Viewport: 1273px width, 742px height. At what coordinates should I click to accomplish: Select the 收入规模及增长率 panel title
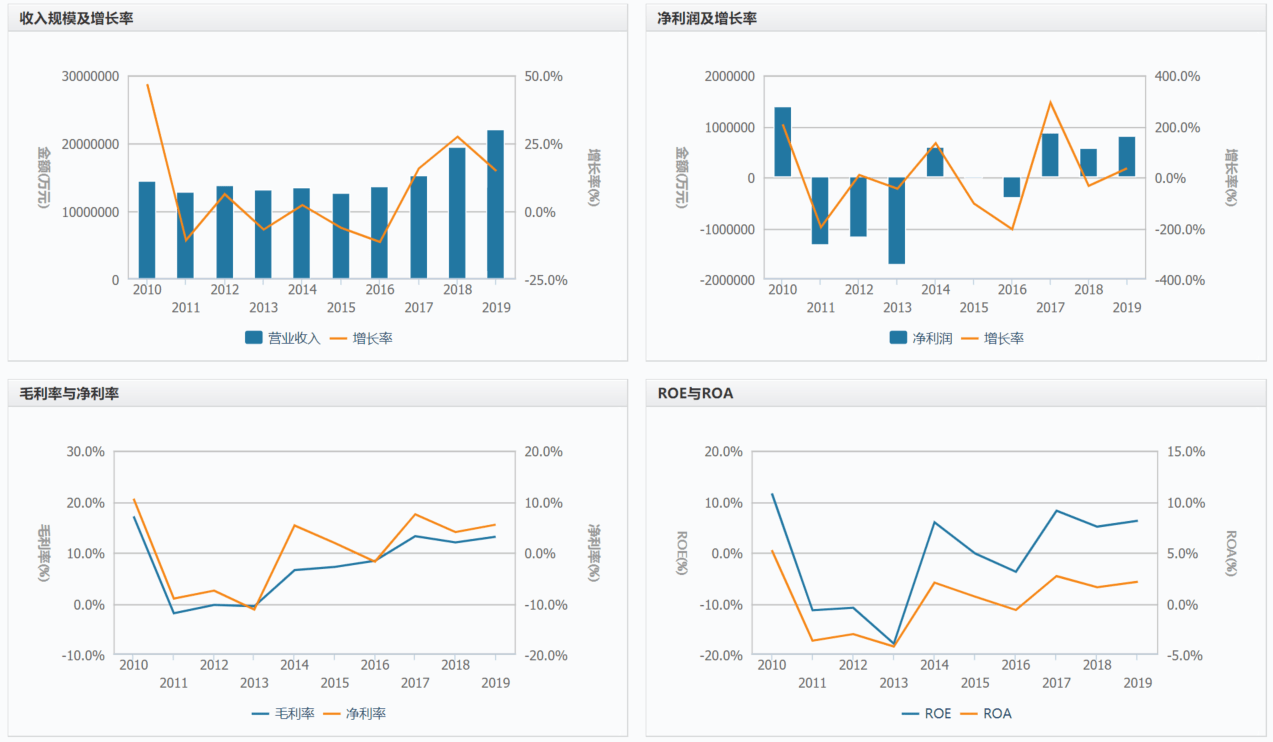pos(76,18)
